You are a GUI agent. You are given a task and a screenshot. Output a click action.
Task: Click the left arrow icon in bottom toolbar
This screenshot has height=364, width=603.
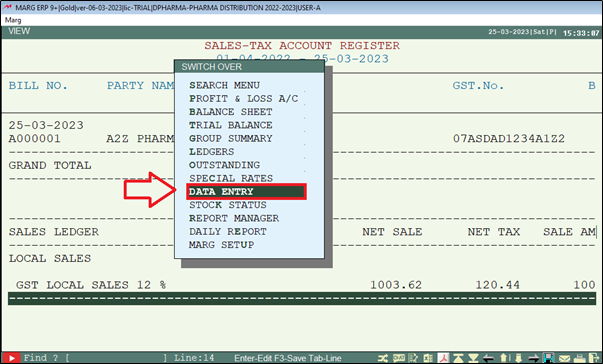488,358
